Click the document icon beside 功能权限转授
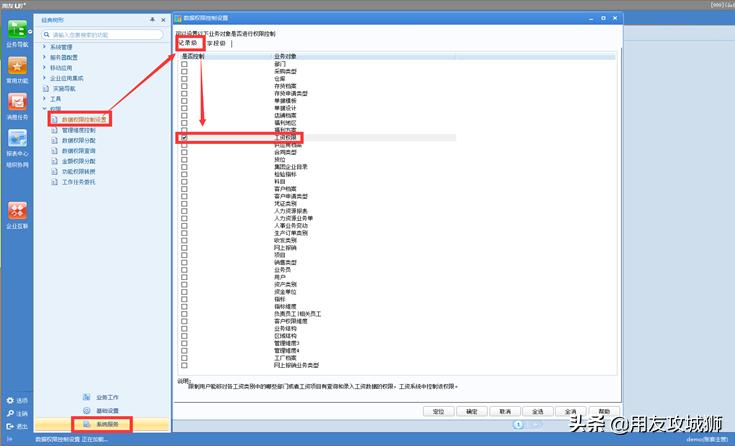 pyautogui.click(x=55, y=171)
